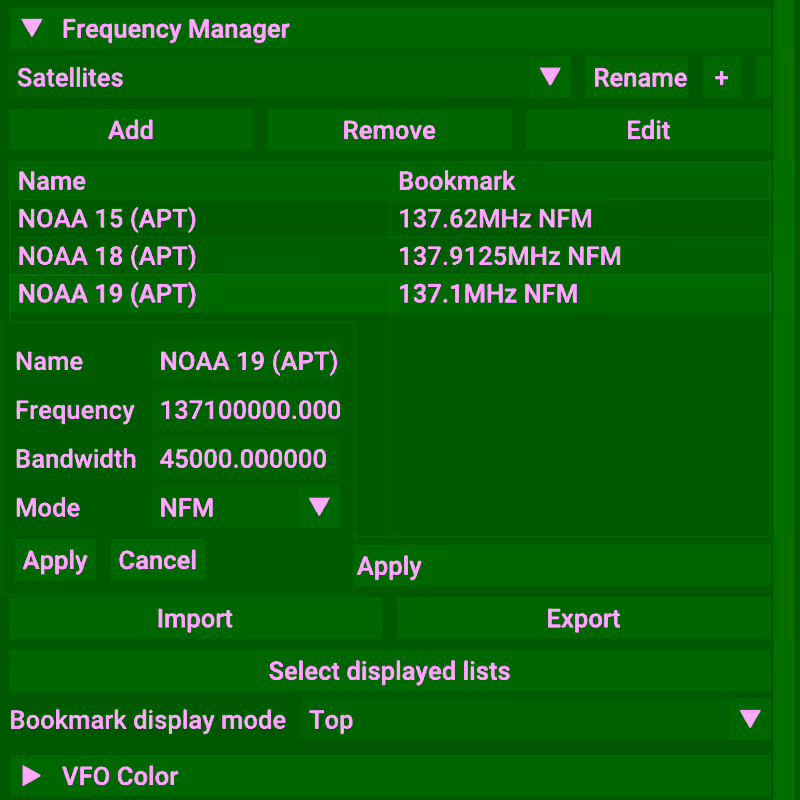Screen dimensions: 800x800
Task: Sort by the Bookmark column header
Action: [x=581, y=181]
